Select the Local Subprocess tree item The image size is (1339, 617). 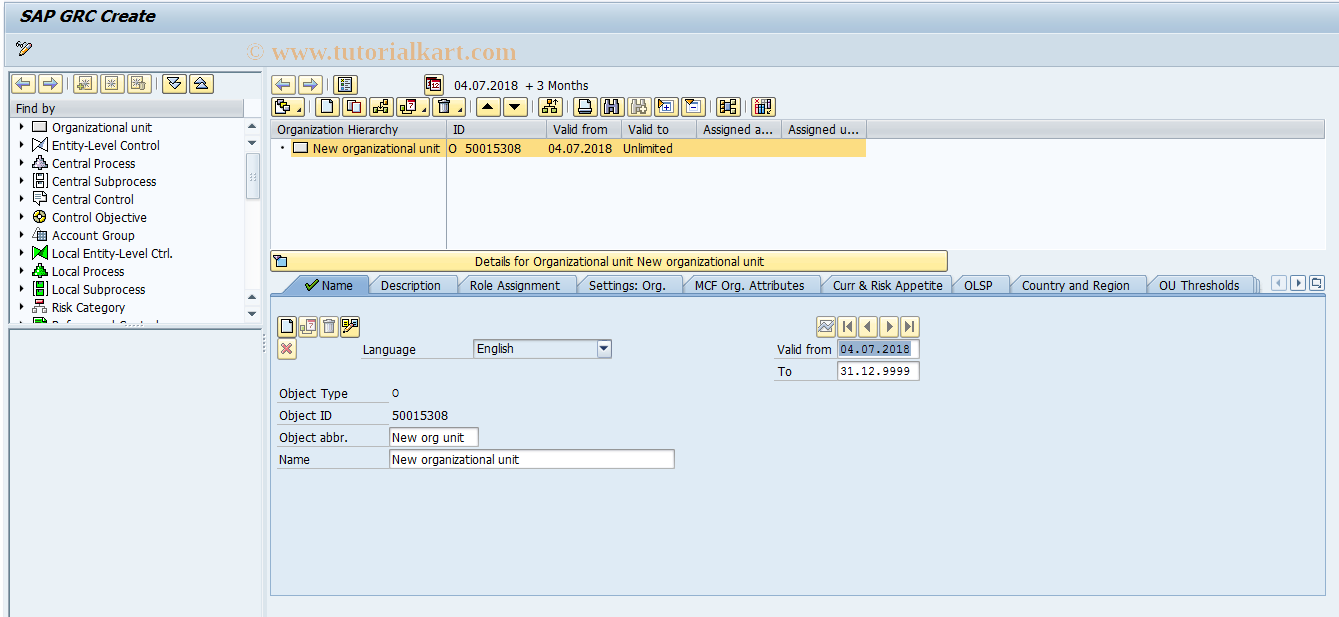click(98, 289)
